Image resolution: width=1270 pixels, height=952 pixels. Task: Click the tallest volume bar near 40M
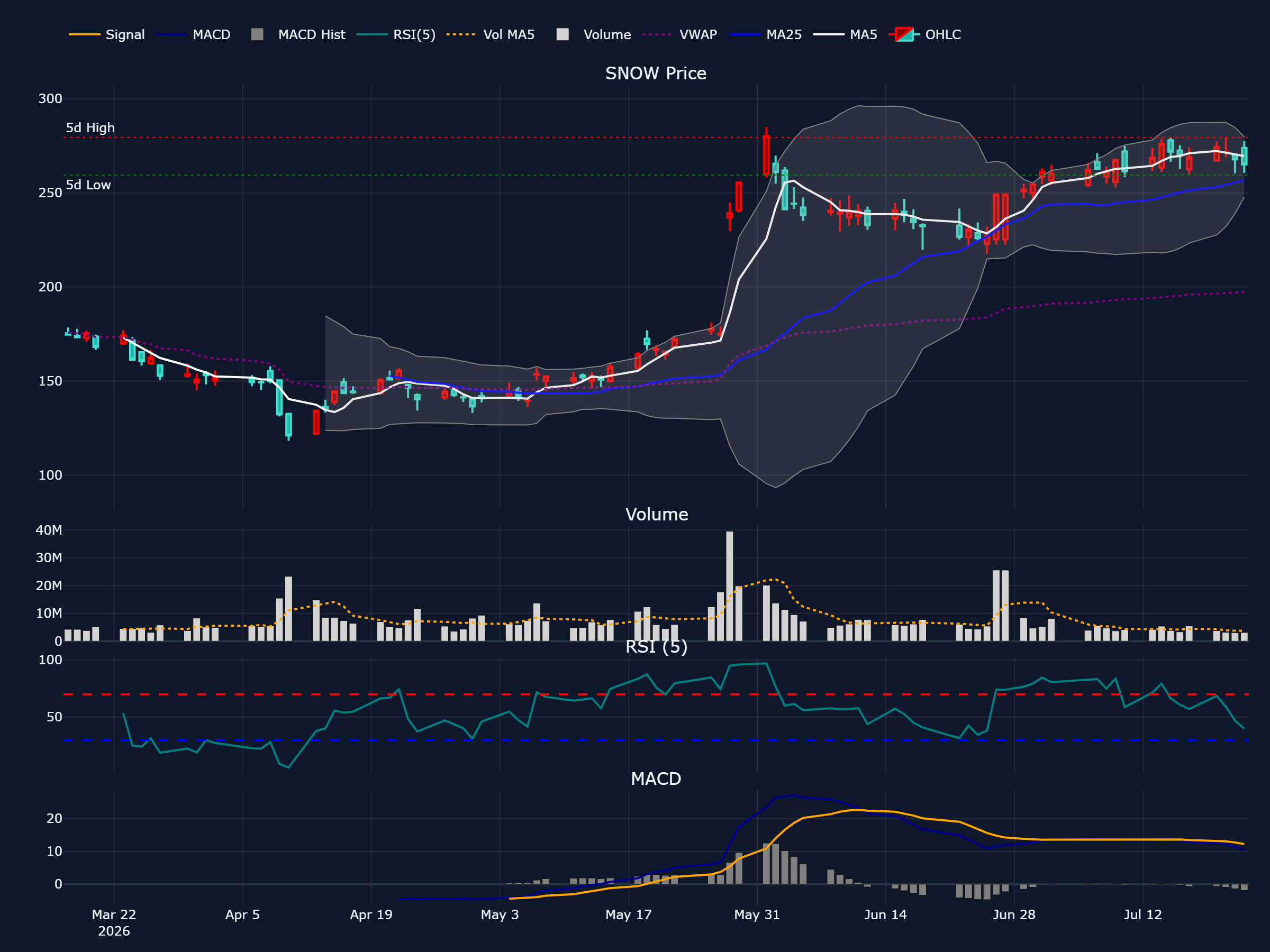coord(729,586)
